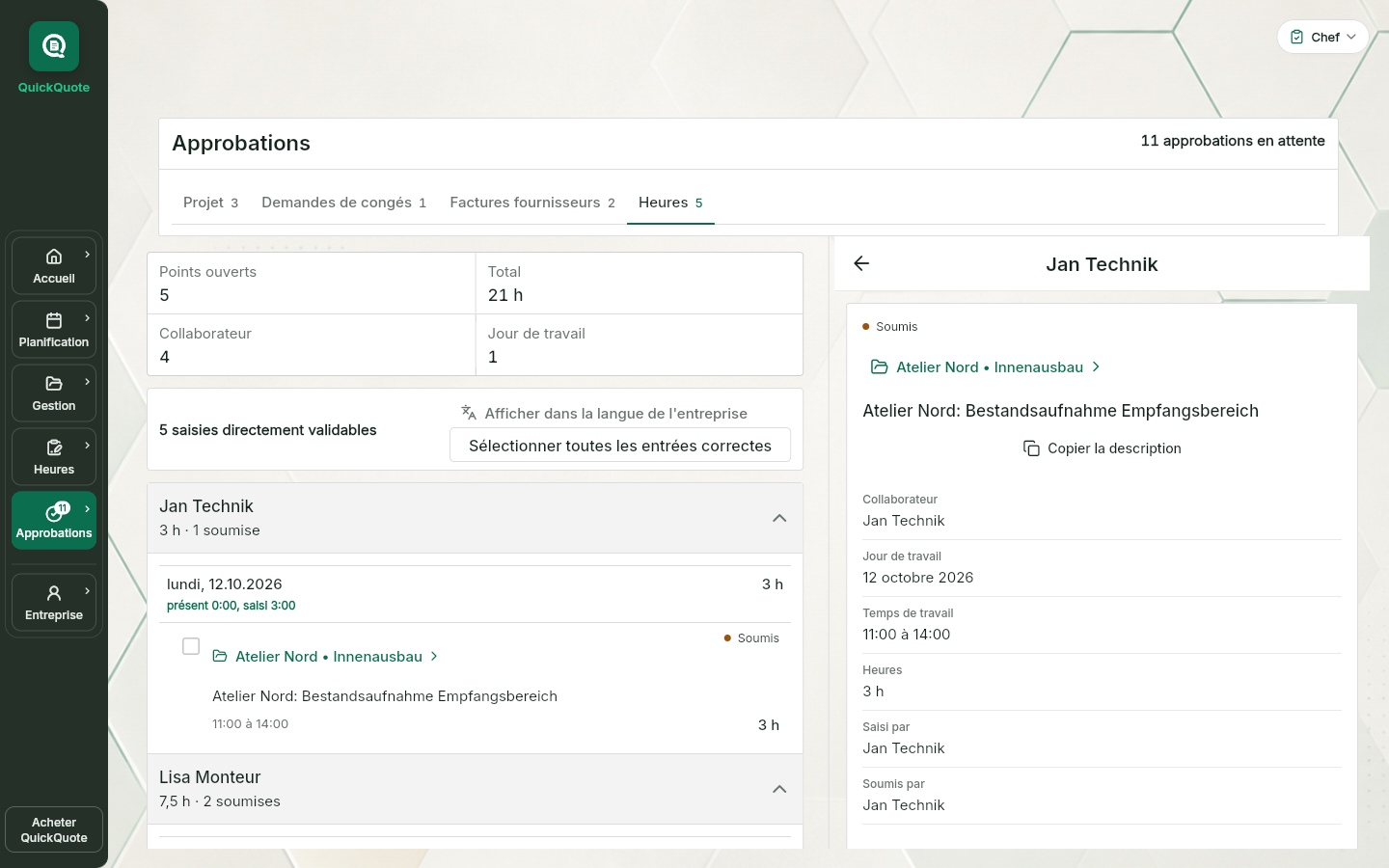
Task: Open Planification calendar icon in sidebar
Action: coord(54,320)
